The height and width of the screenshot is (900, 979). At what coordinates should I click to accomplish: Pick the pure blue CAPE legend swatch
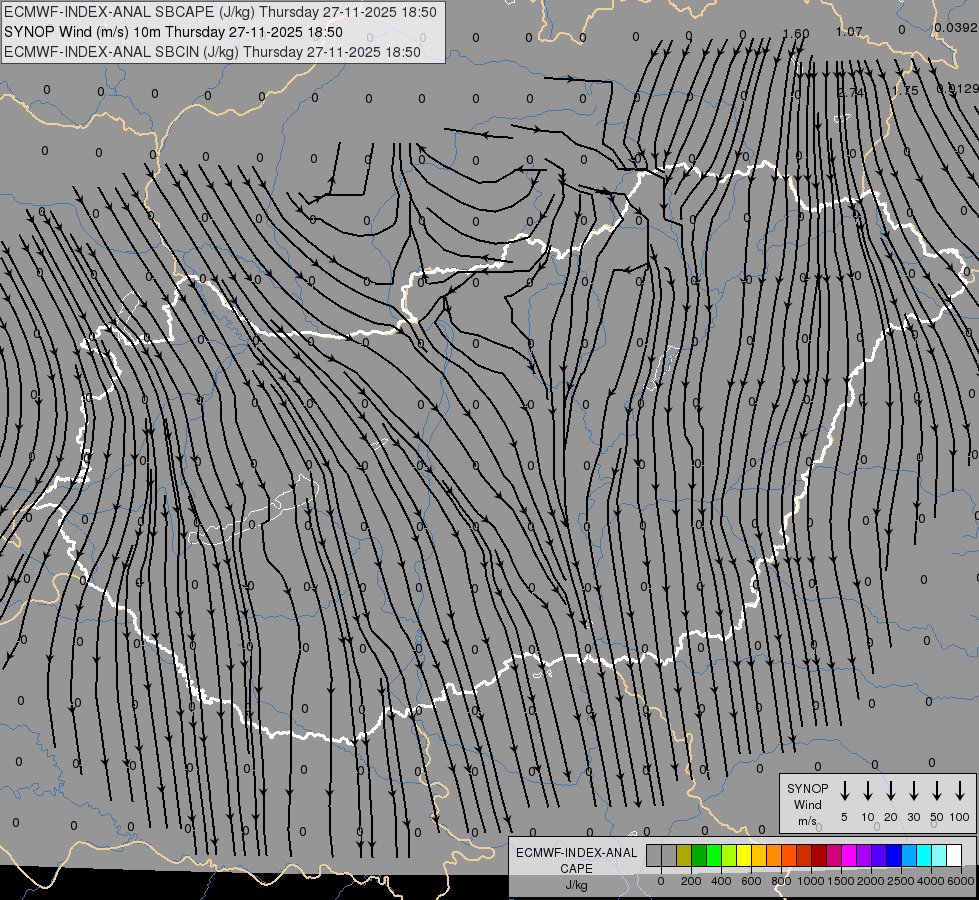(x=893, y=855)
